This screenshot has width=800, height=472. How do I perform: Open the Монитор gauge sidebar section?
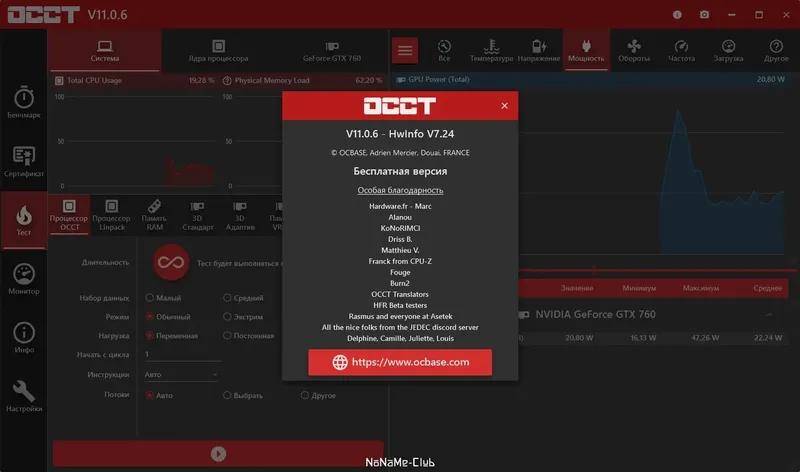23,279
